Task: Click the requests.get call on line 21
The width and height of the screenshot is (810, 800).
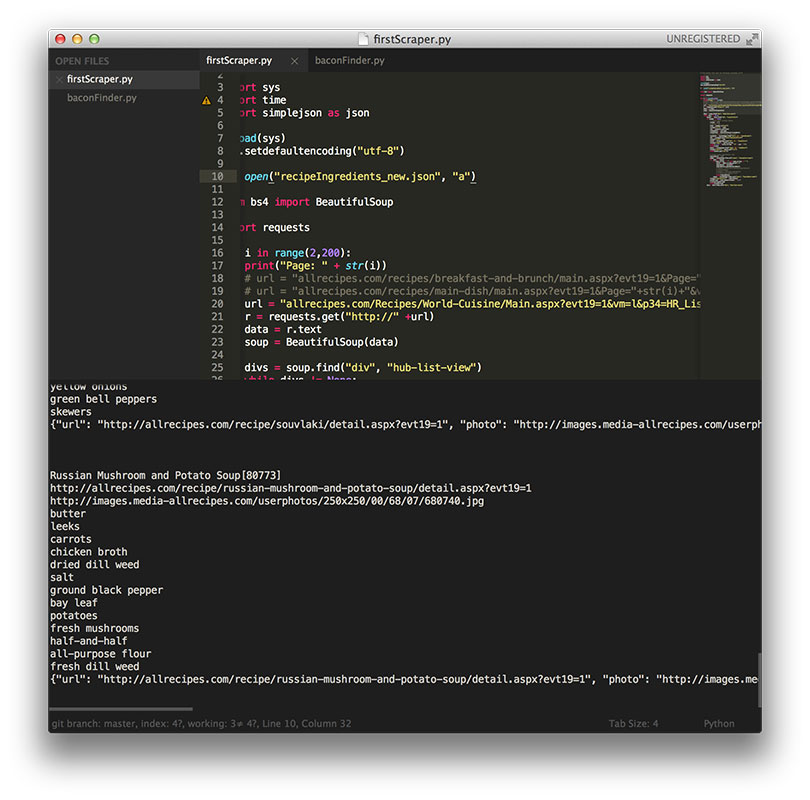Action: click(351, 317)
